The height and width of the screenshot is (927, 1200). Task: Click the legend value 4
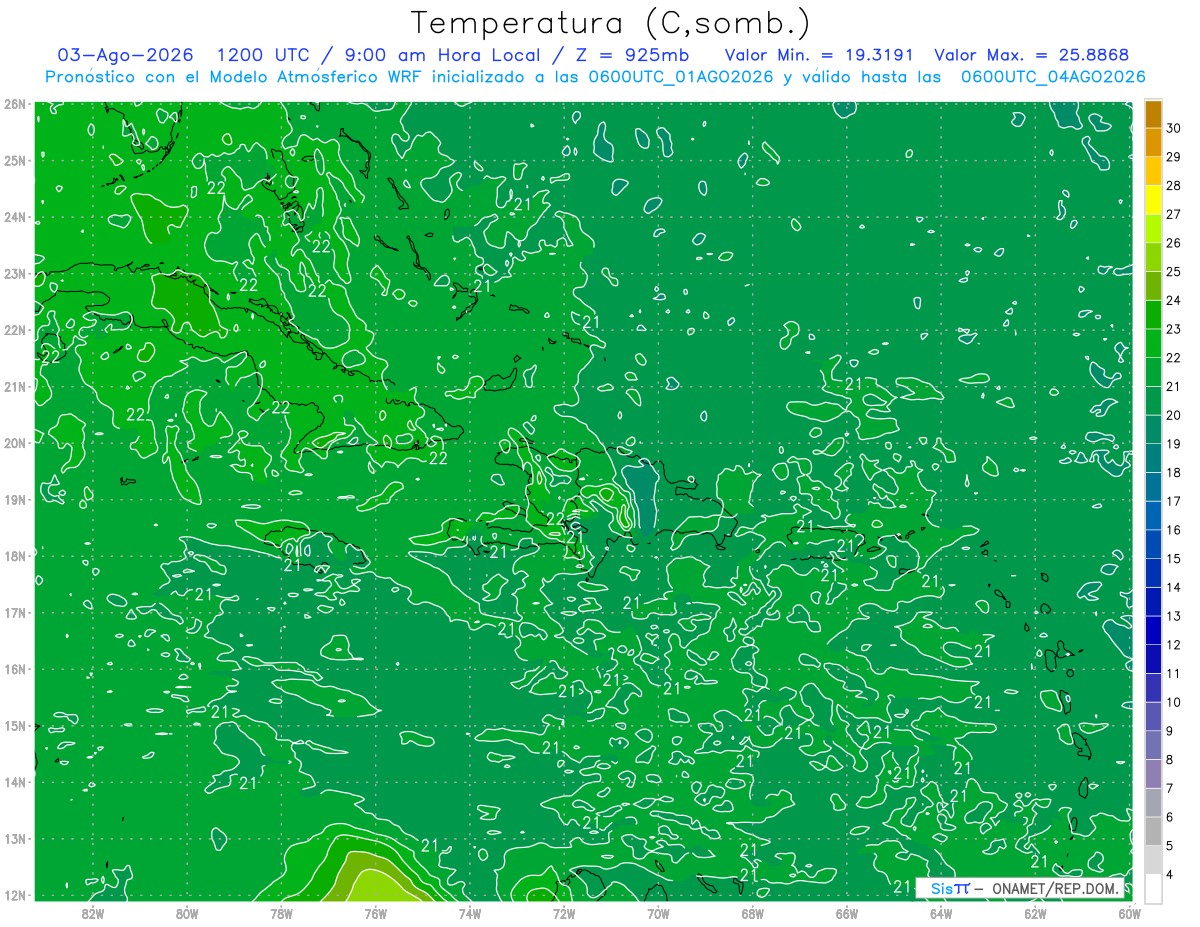[1170, 875]
